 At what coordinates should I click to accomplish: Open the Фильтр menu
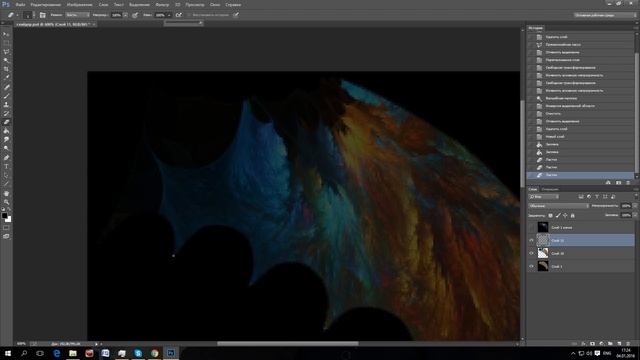(x=162, y=4)
